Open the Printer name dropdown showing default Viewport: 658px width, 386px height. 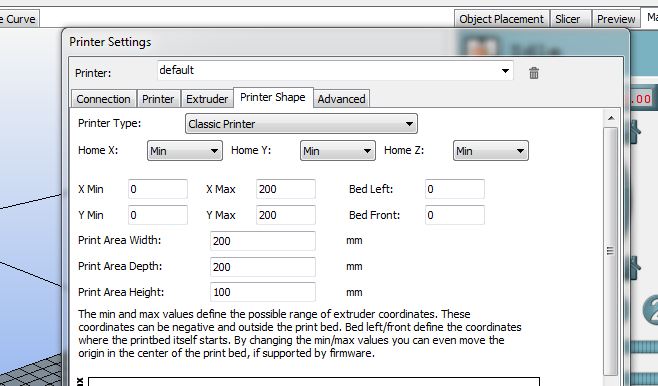[335, 70]
